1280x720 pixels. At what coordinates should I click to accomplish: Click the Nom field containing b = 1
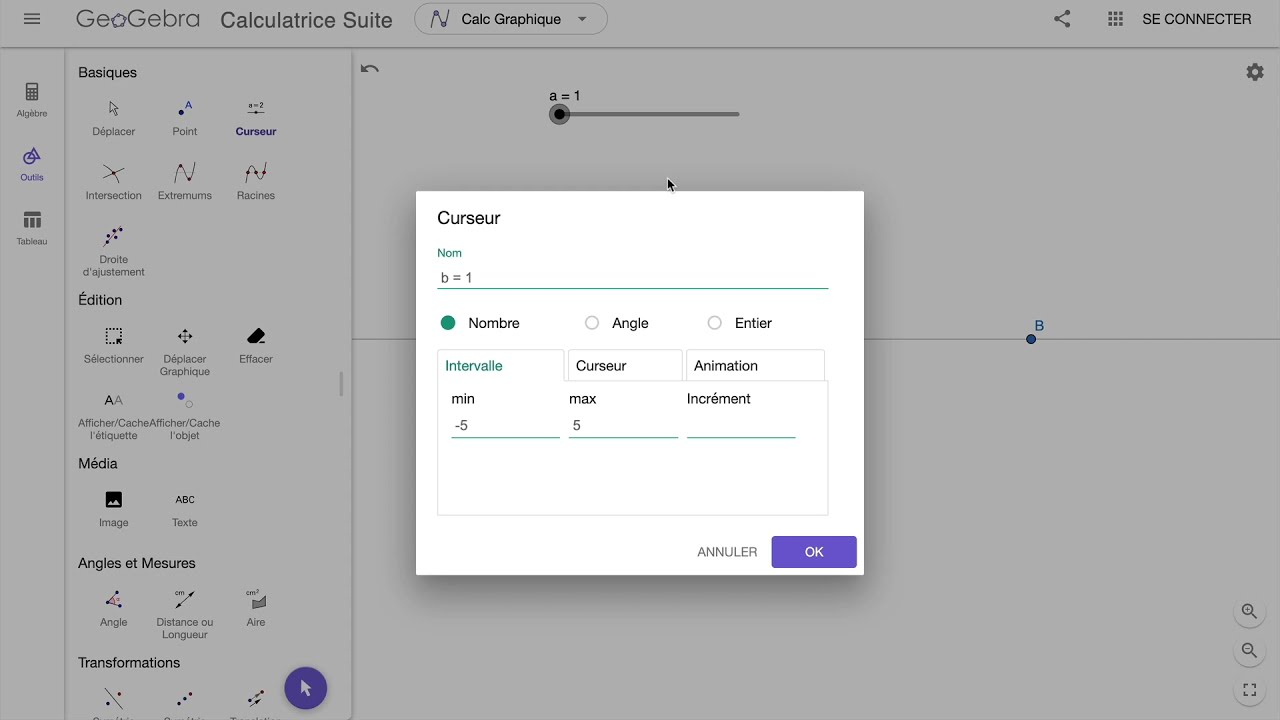pyautogui.click(x=633, y=277)
